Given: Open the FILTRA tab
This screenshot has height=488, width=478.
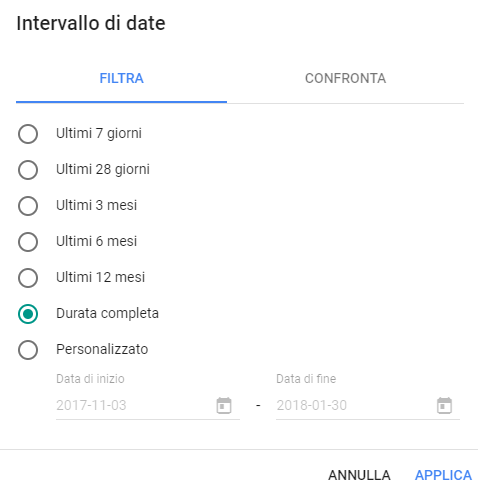Looking at the screenshot, I should click(121, 79).
